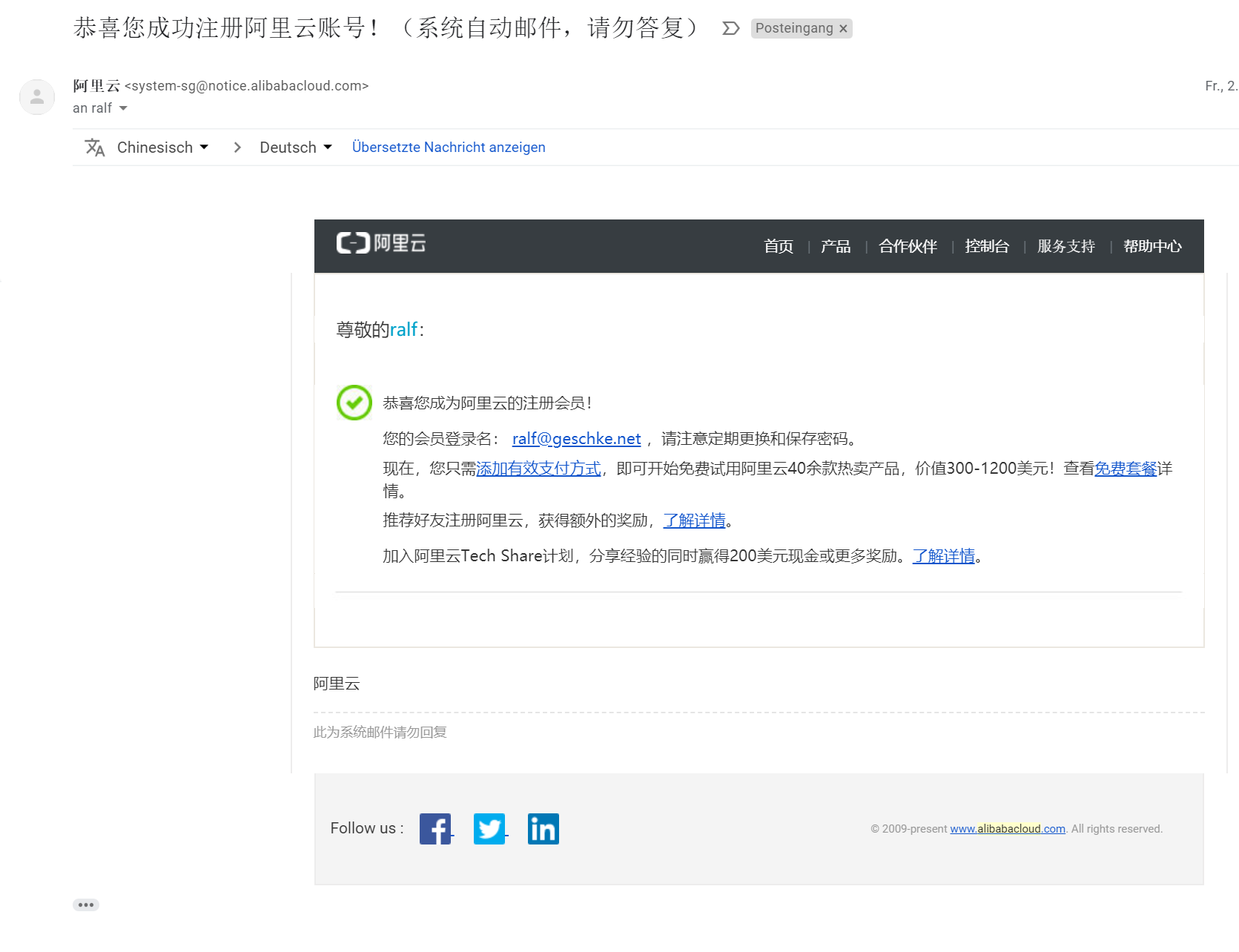Click the translate icon beside Chinesisch
The image size is (1239, 952).
coord(95,148)
